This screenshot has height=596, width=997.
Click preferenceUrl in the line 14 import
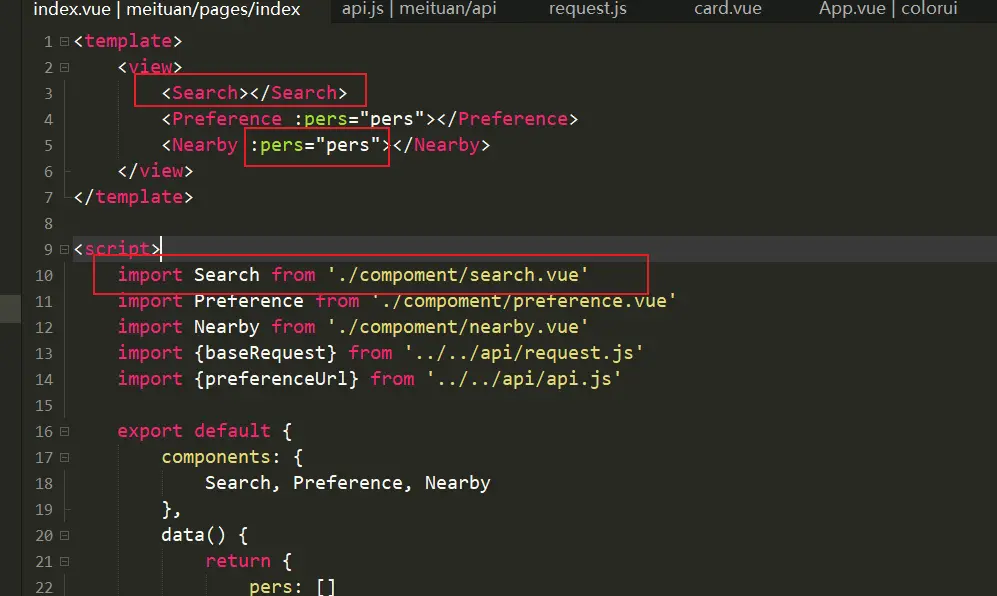[x=277, y=379]
